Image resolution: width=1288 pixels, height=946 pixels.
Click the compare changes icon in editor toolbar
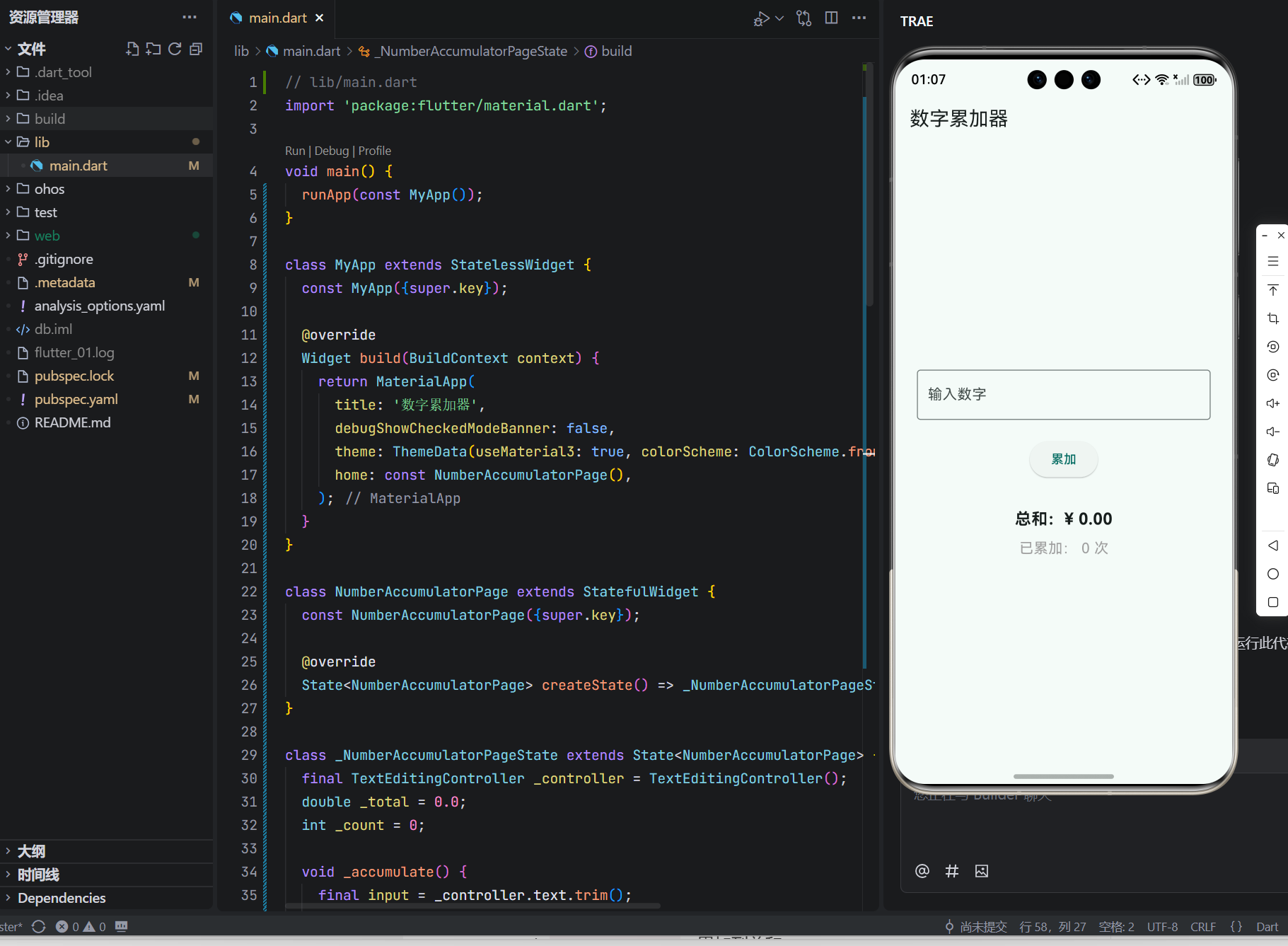pos(804,18)
